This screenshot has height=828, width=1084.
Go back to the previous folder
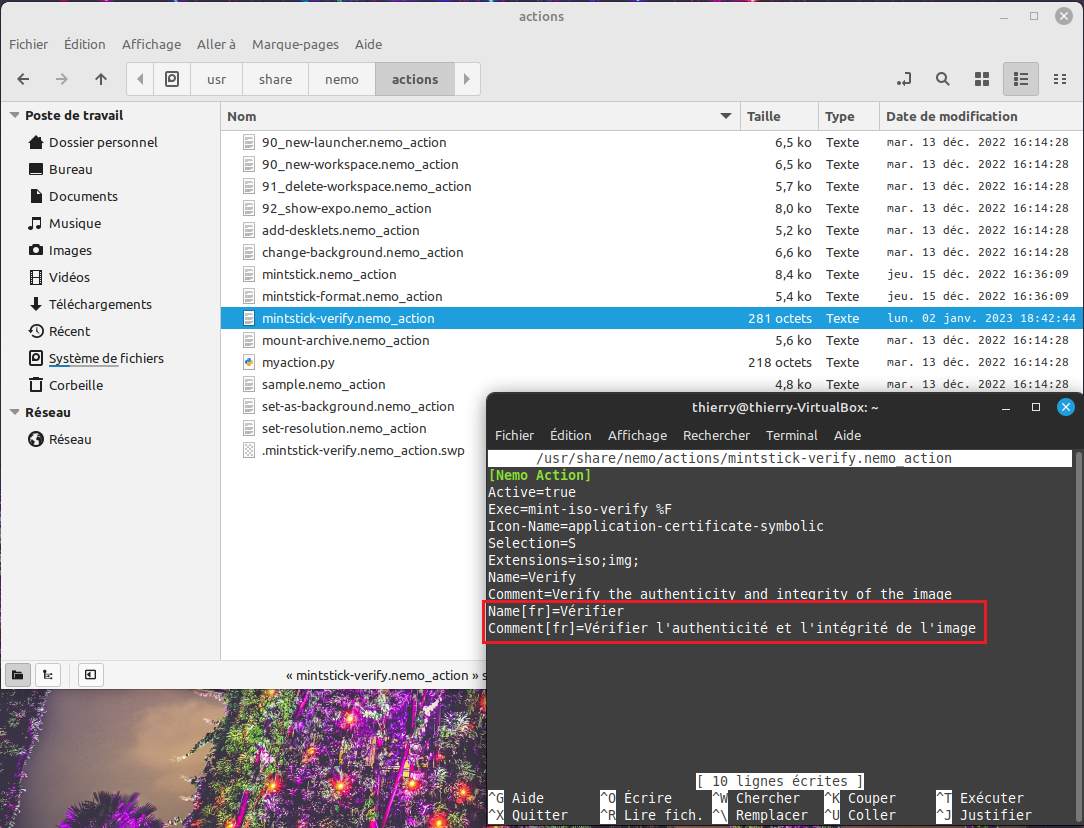23,78
